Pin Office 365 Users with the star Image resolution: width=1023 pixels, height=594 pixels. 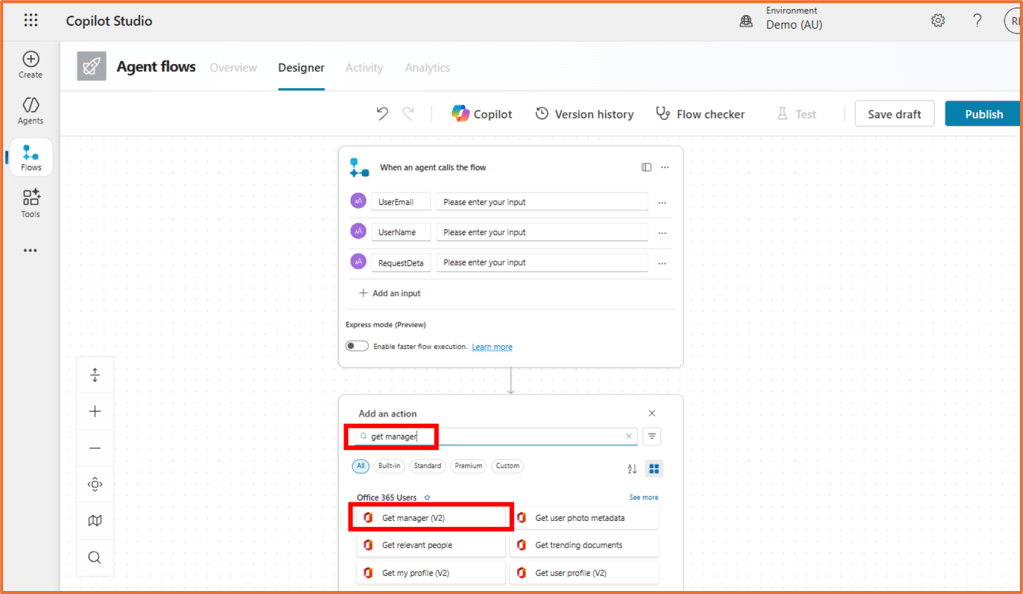point(426,497)
